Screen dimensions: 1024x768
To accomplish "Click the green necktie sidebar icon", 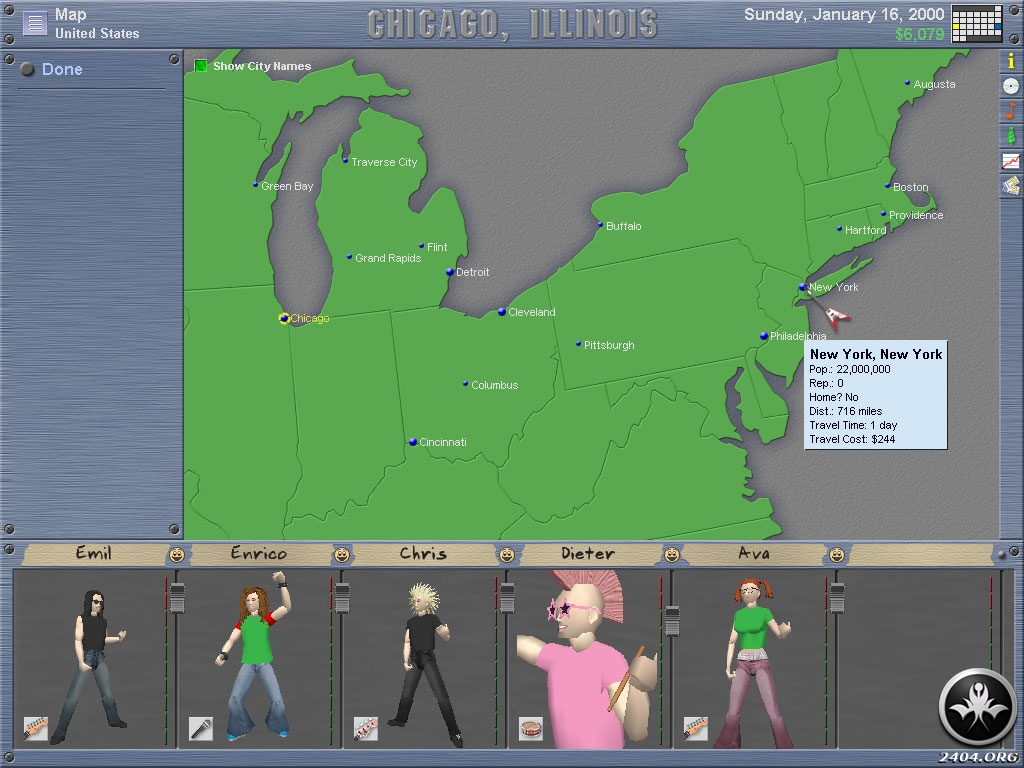I will point(1011,136).
